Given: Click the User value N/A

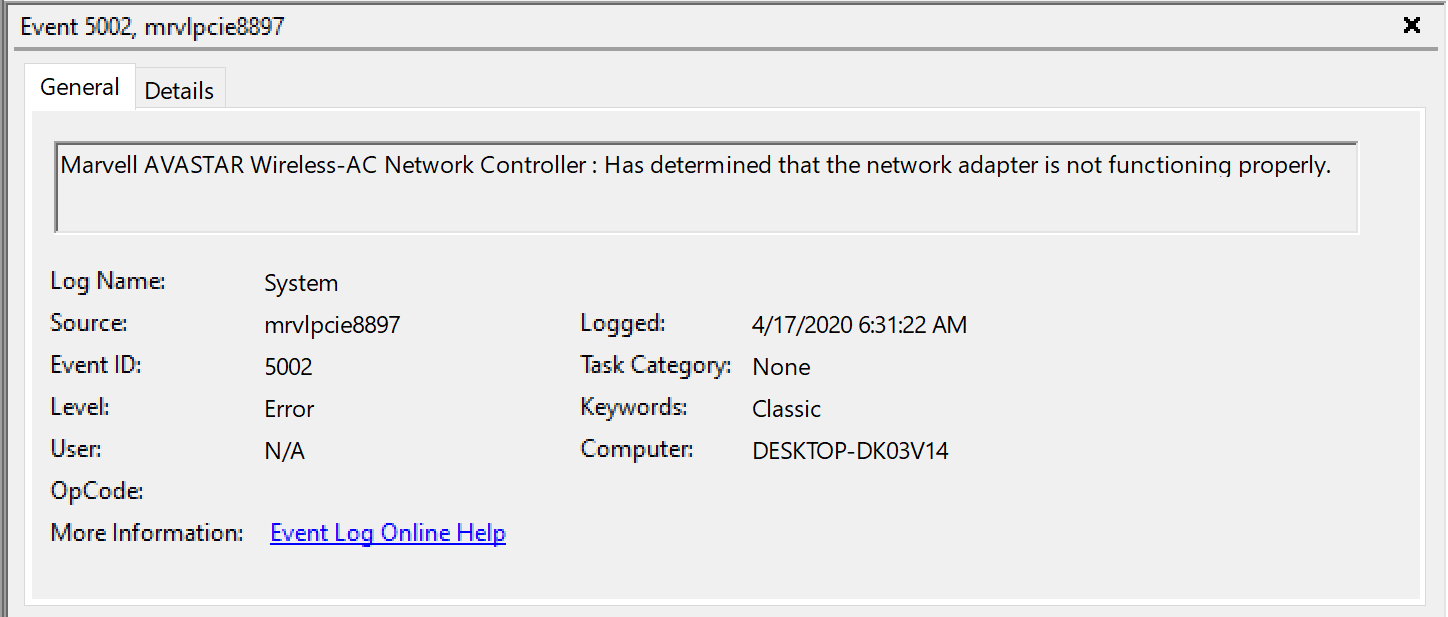Looking at the screenshot, I should pos(284,451).
